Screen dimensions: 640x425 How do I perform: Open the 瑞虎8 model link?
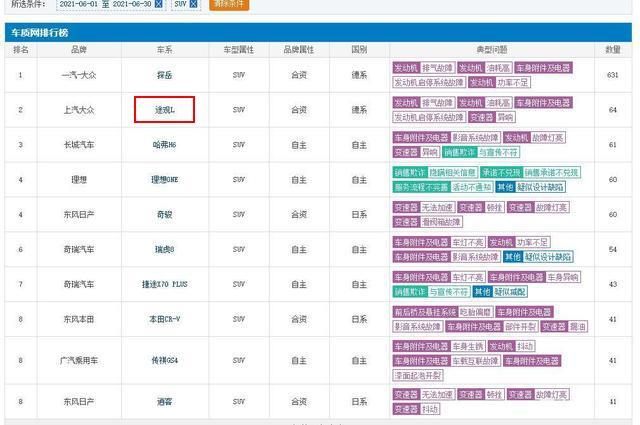[164, 247]
